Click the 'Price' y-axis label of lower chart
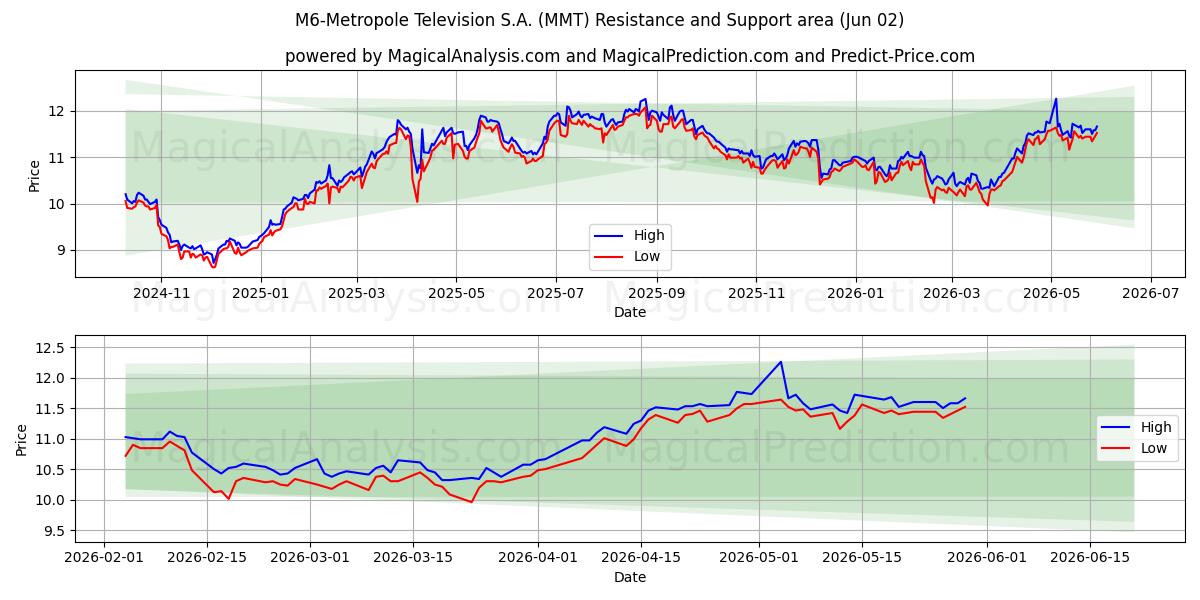The width and height of the screenshot is (1200, 600). click(x=22, y=439)
